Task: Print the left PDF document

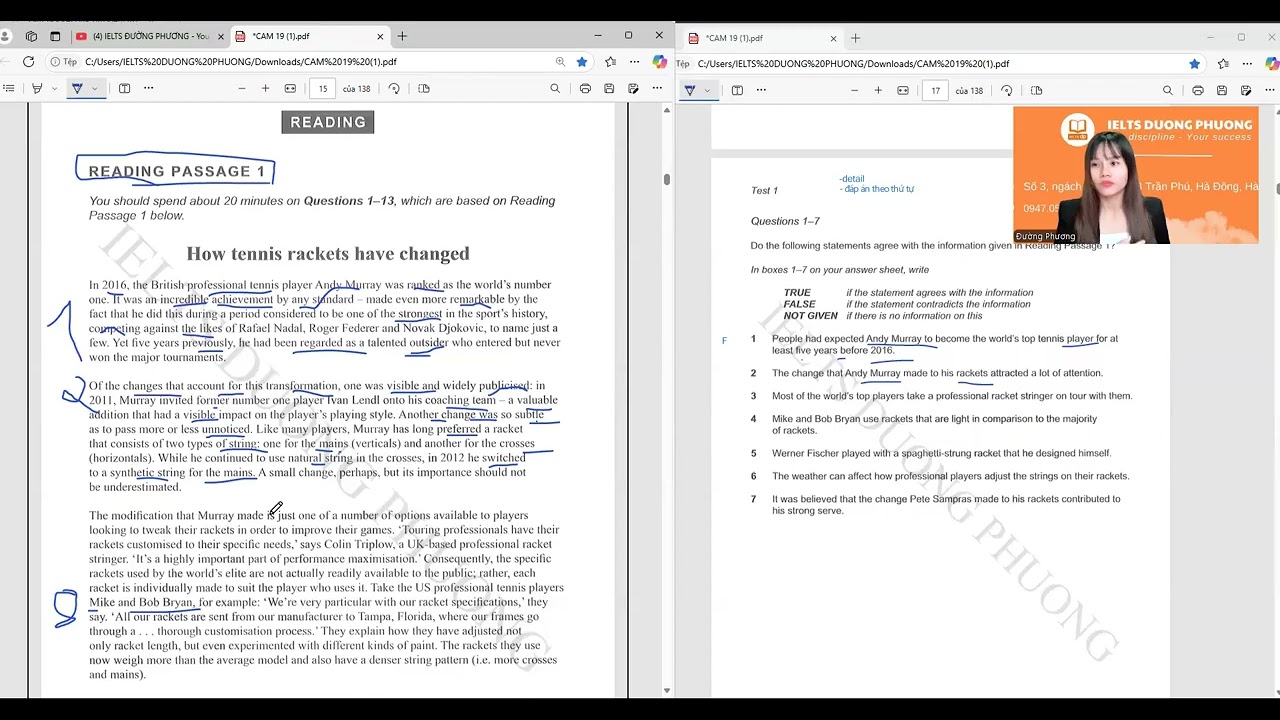Action: [585, 88]
